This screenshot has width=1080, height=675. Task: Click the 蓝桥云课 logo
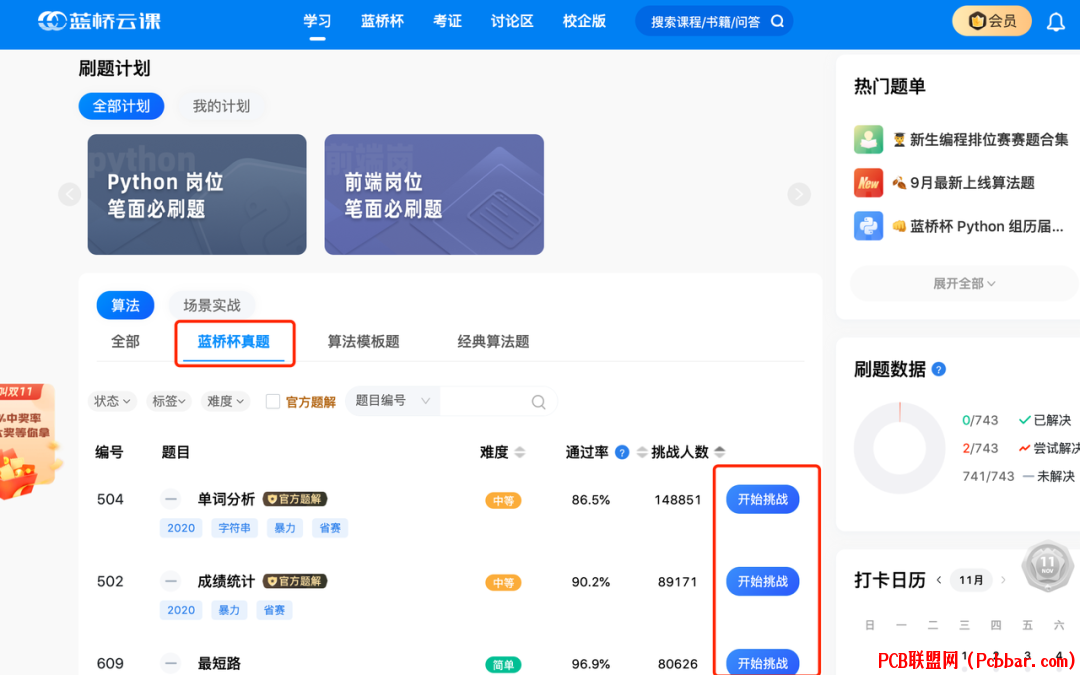99,21
